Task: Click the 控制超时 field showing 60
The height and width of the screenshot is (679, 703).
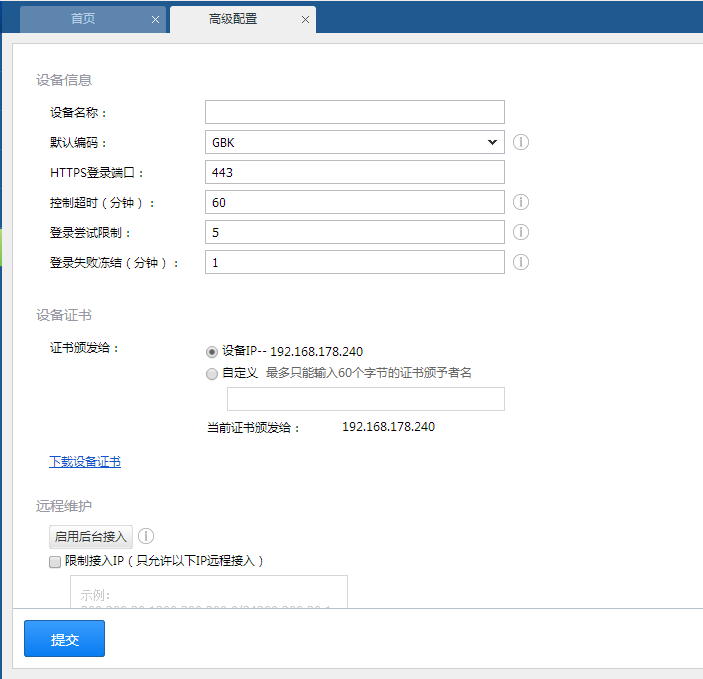Action: coord(355,202)
